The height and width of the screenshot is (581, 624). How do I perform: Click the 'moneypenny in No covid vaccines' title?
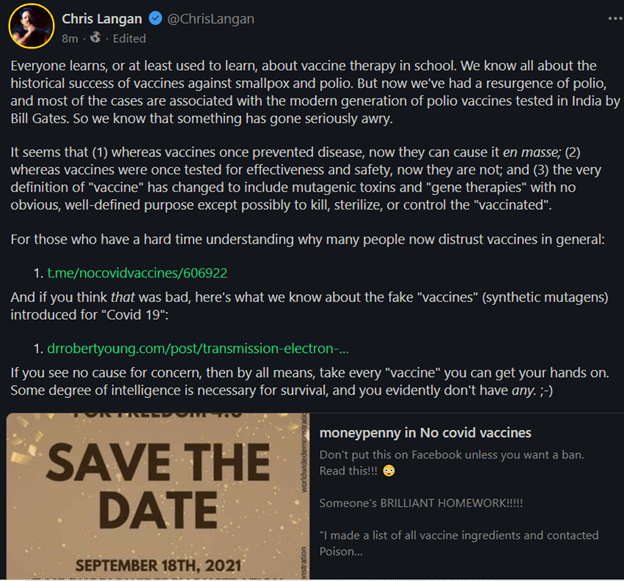point(425,433)
